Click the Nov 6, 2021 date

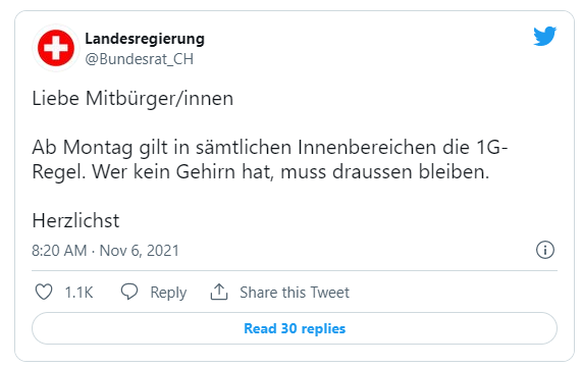[x=139, y=251]
